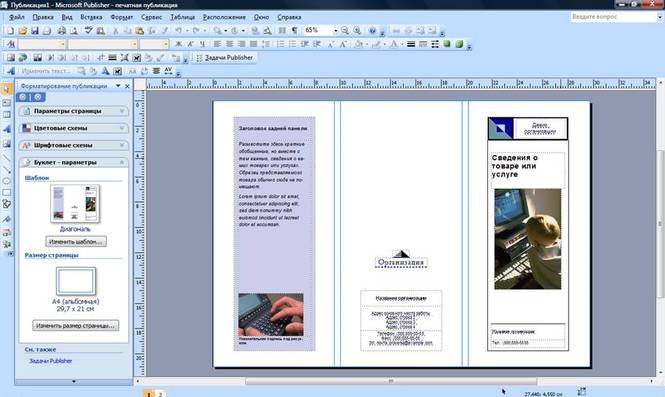Select the Insert Table tool
The width and height of the screenshot is (665, 397).
click(6, 115)
